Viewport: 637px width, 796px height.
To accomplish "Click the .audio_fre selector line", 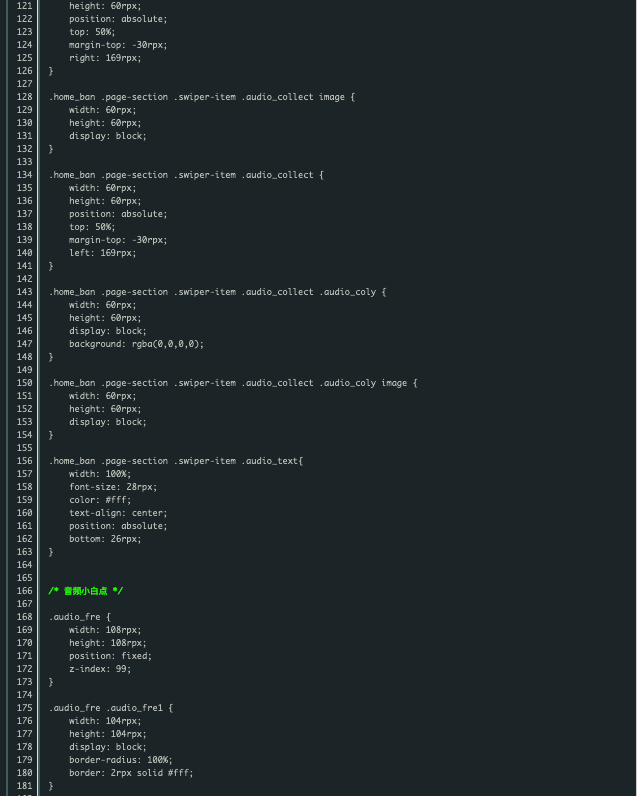I will (x=80, y=617).
